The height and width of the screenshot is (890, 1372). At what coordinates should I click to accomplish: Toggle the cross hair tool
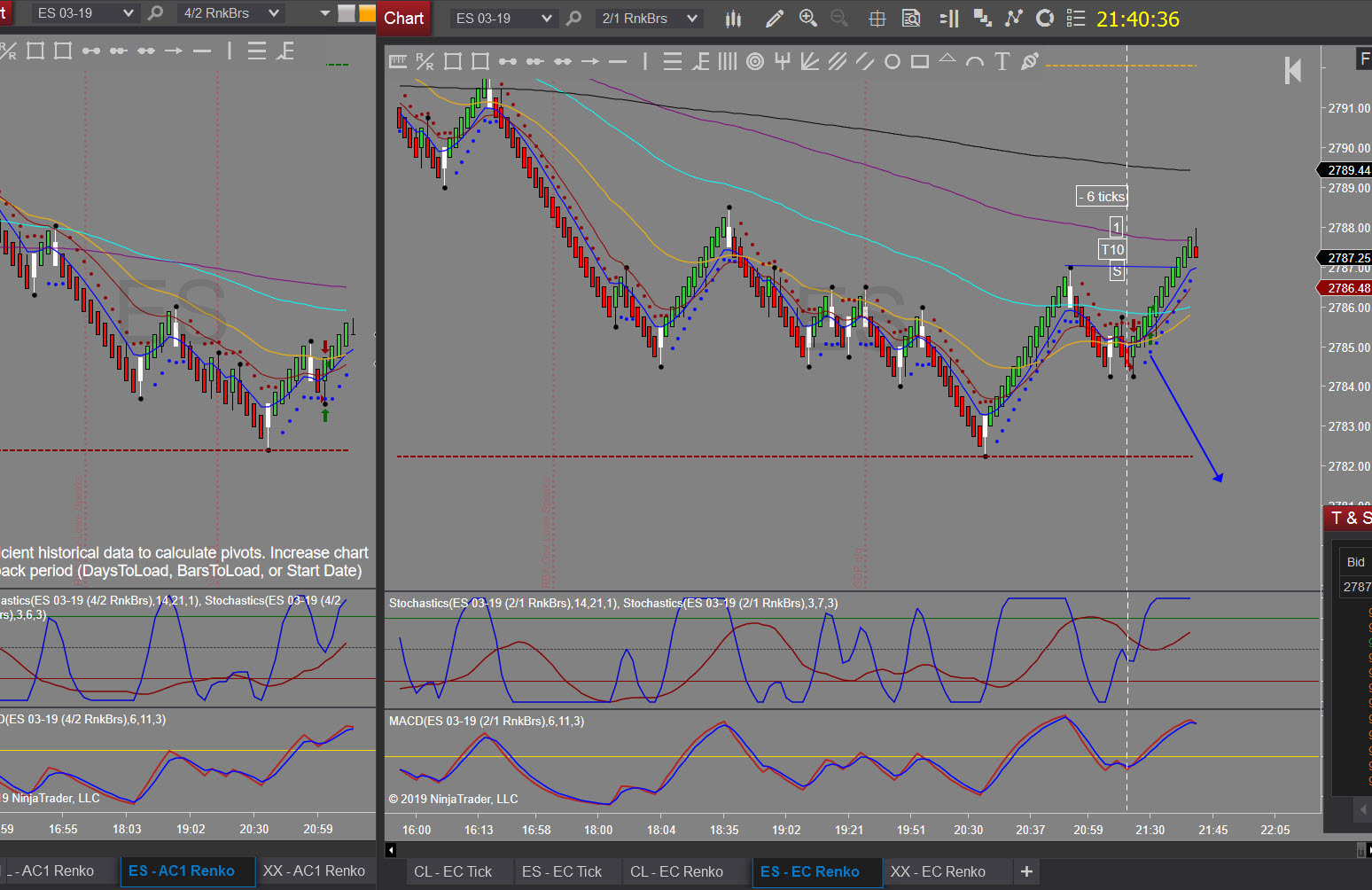(877, 19)
